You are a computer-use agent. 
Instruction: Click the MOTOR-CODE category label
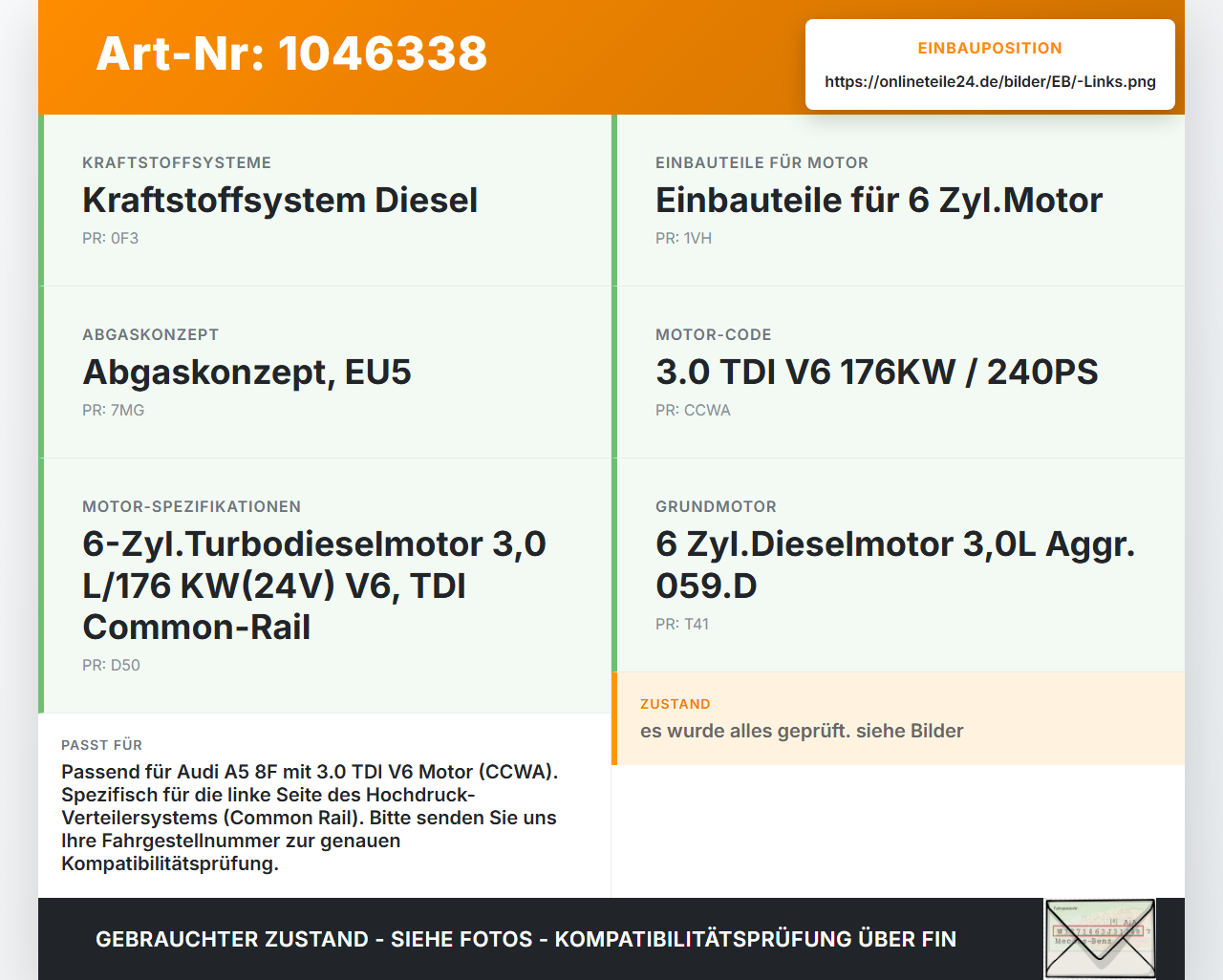[x=713, y=334]
